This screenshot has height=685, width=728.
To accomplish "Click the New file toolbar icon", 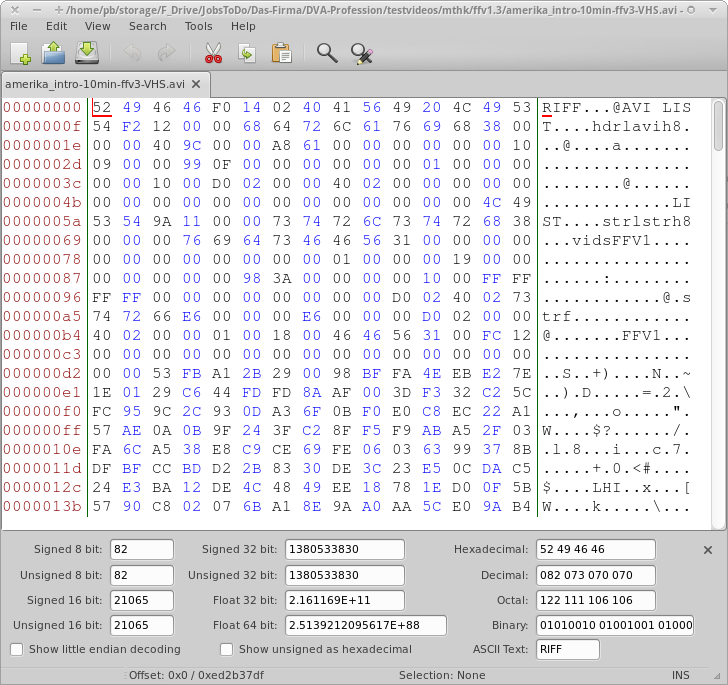I will (20, 53).
